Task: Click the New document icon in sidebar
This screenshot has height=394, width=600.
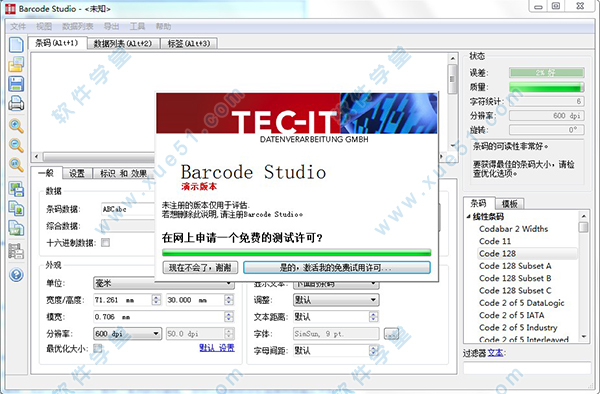Action: click(x=16, y=45)
